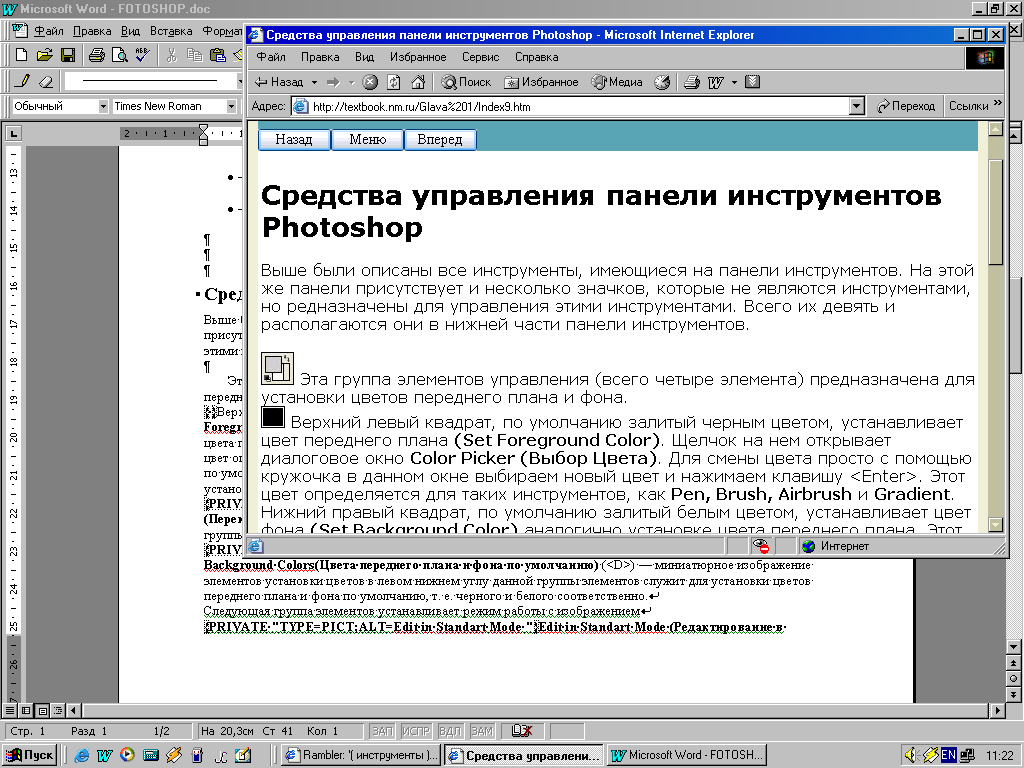1024x768 pixels.
Task: Click the color controls group image on page
Action: (278, 368)
